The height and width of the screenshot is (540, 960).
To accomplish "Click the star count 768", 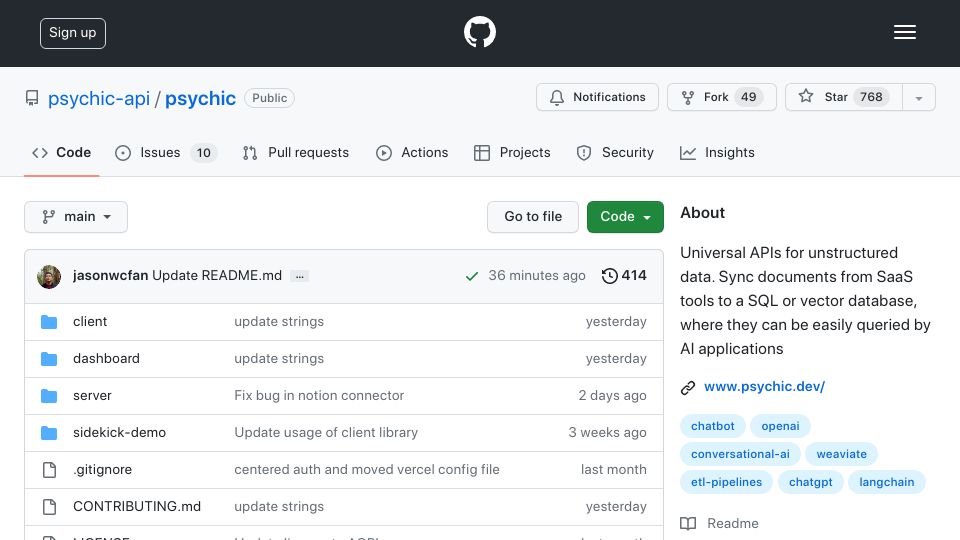I will [871, 97].
